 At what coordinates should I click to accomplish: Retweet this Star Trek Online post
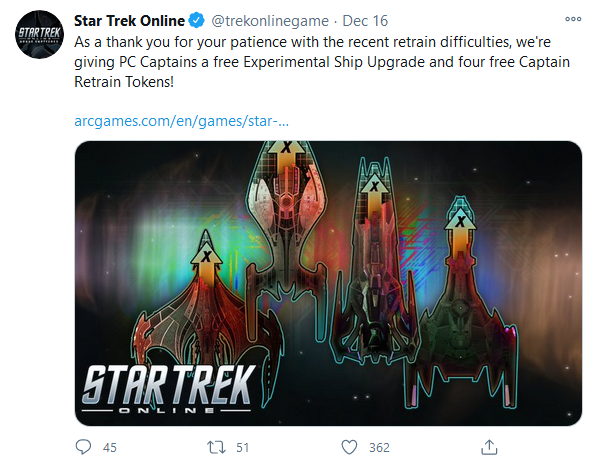pos(216,447)
